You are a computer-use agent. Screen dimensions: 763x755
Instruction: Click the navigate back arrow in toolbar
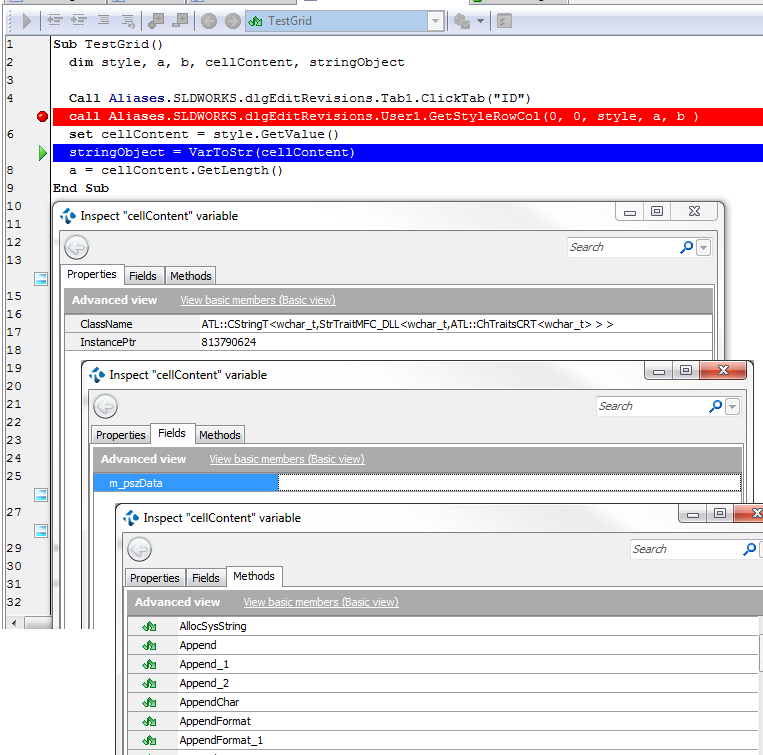(209, 20)
